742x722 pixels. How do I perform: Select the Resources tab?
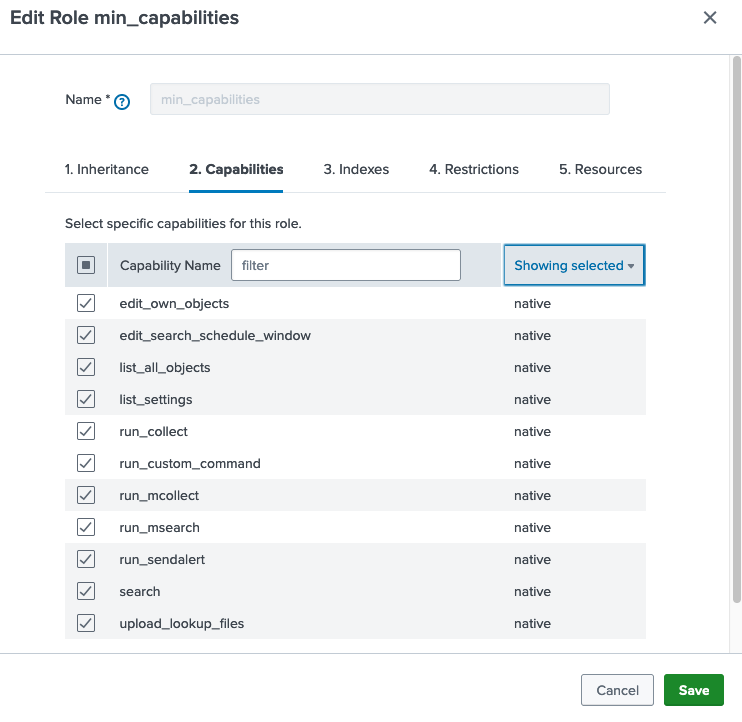pyautogui.click(x=600, y=170)
